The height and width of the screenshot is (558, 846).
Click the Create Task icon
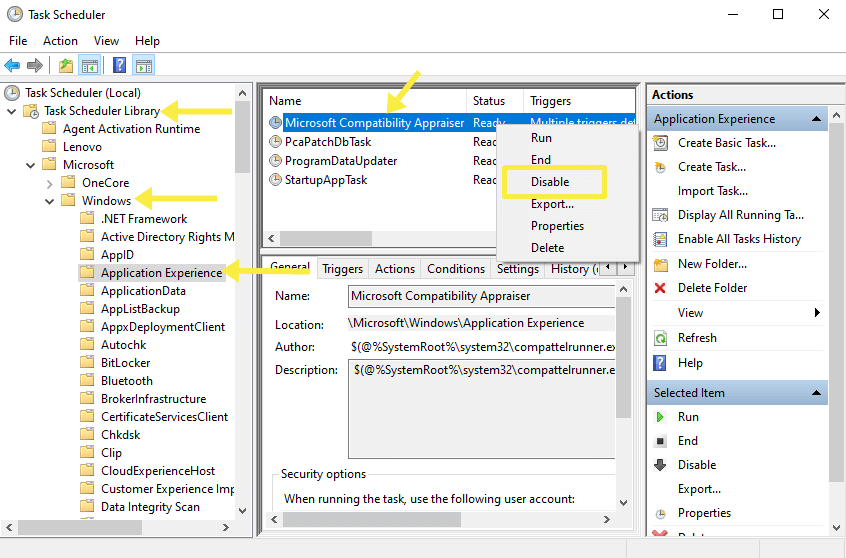tap(660, 167)
